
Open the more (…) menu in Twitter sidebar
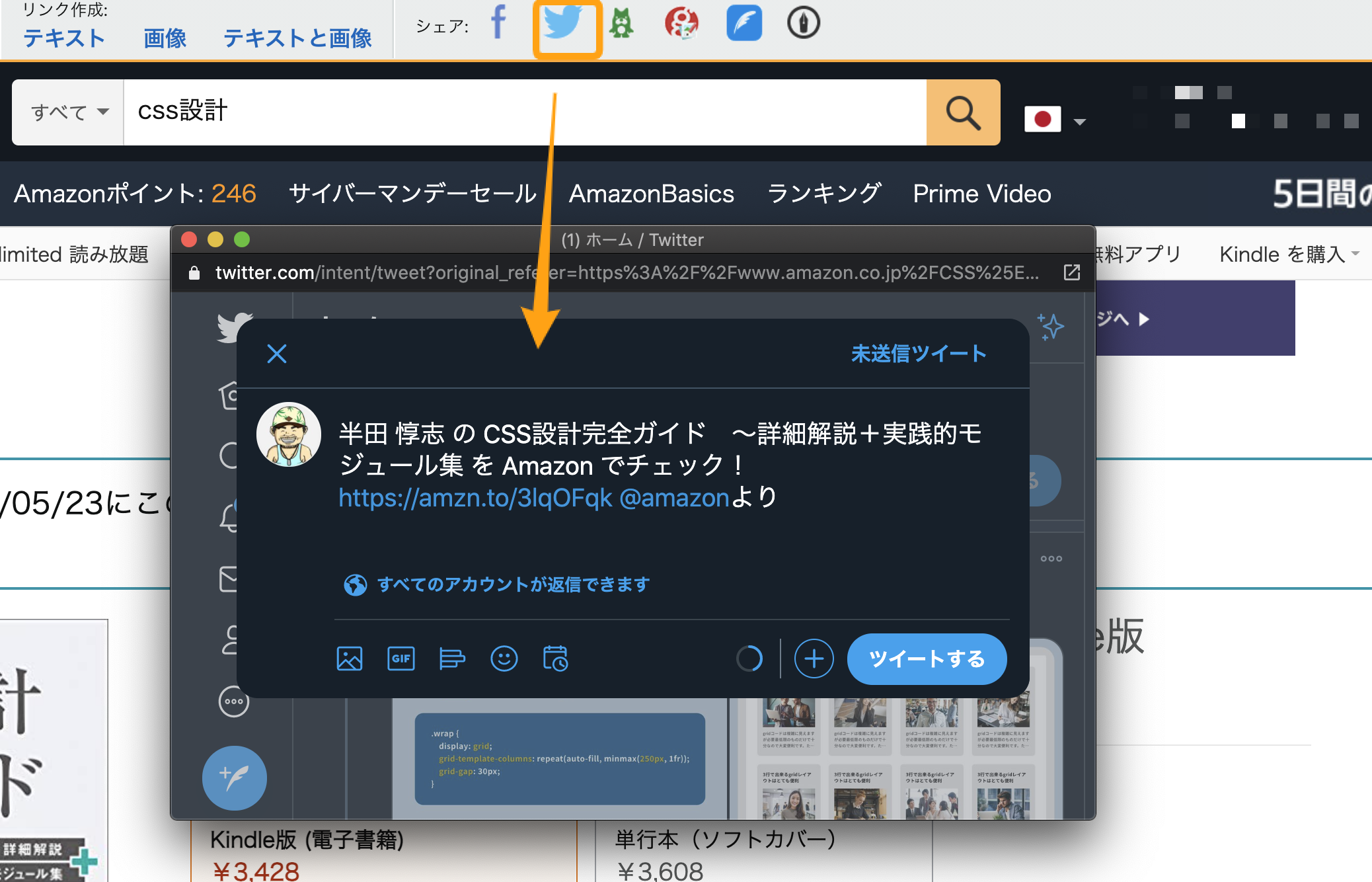(x=234, y=702)
